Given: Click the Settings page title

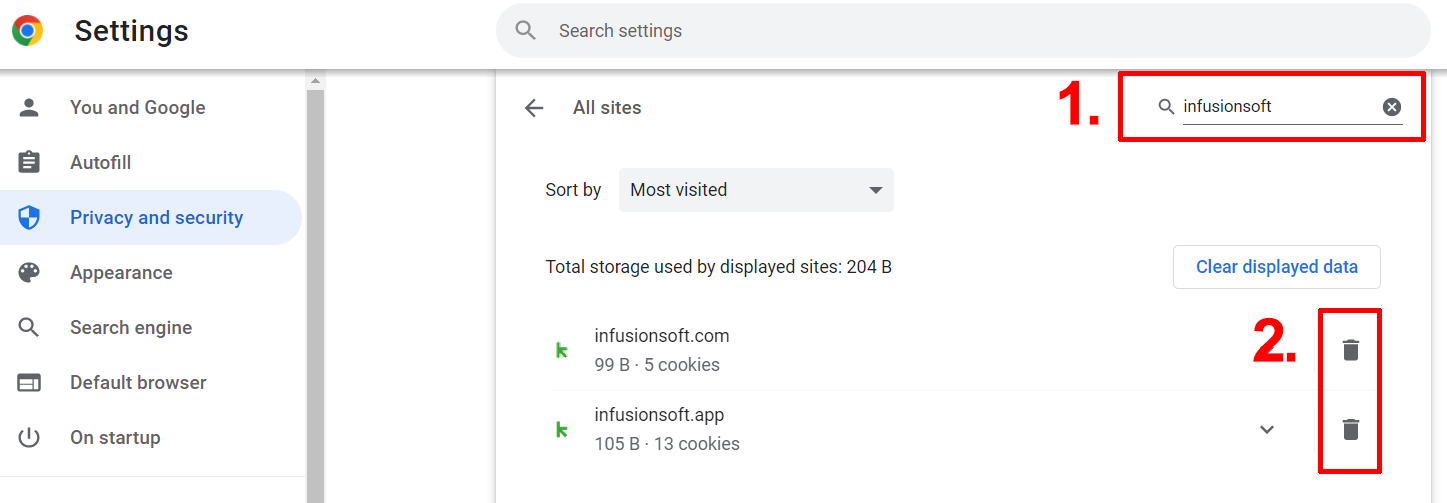Looking at the screenshot, I should 131,31.
